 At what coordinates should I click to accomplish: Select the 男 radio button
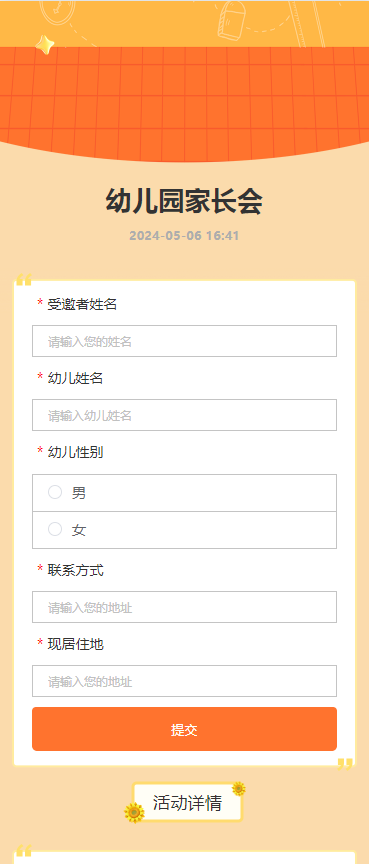pyautogui.click(x=55, y=492)
